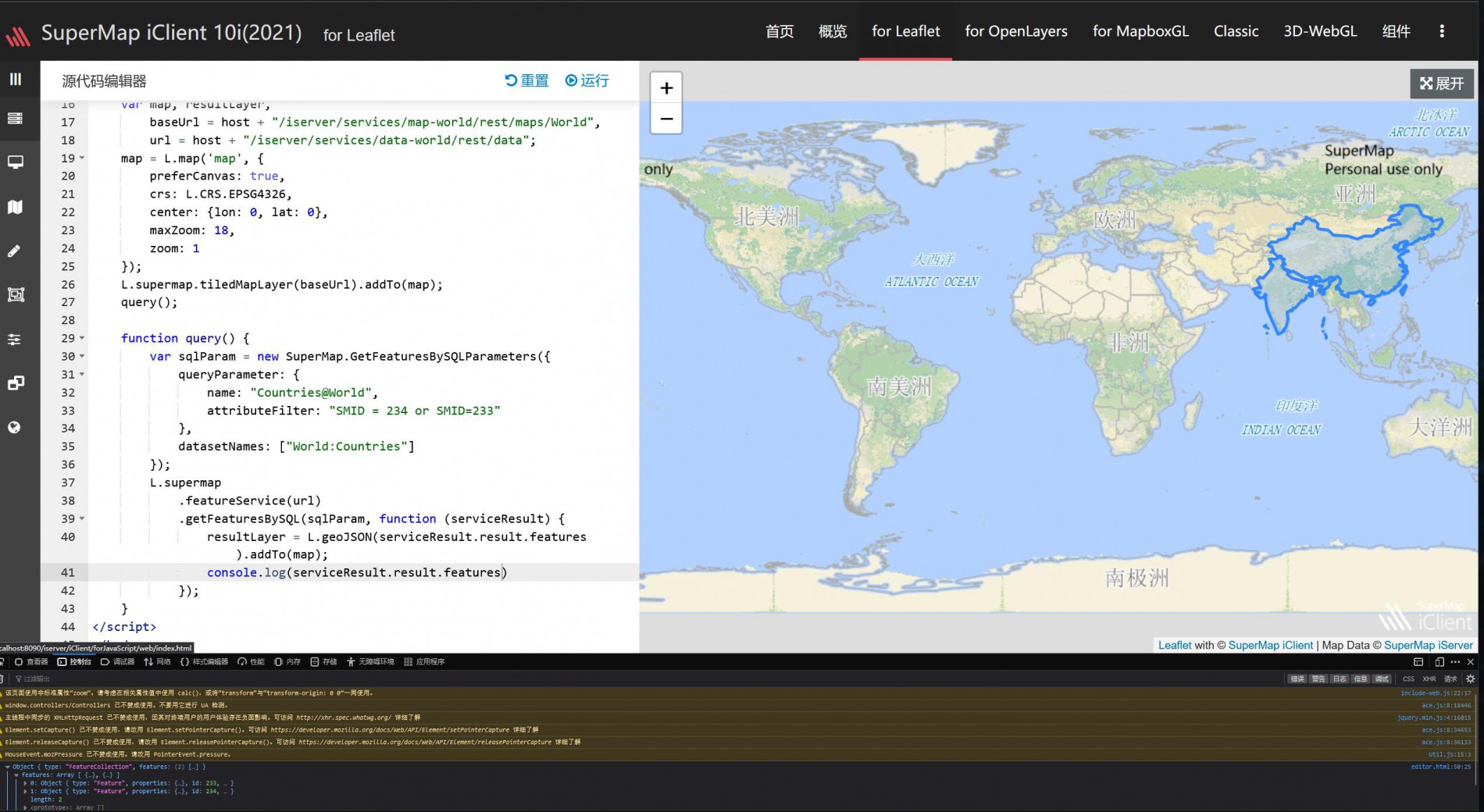Open the server list sidebar icon
1484x812 pixels.
(15, 119)
